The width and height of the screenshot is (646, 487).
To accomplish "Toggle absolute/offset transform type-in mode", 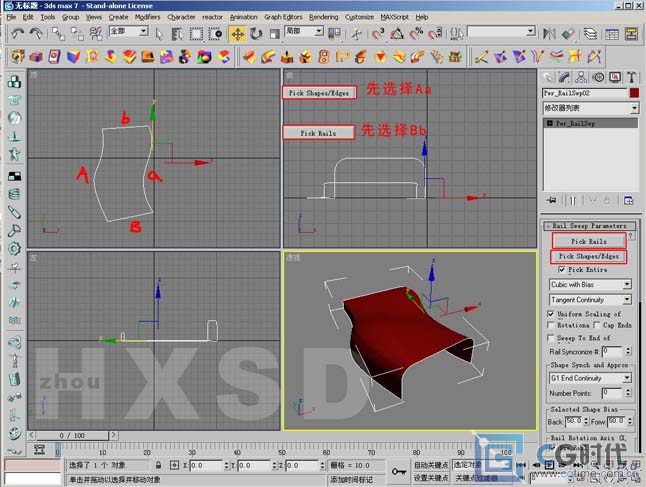I will click(x=174, y=465).
